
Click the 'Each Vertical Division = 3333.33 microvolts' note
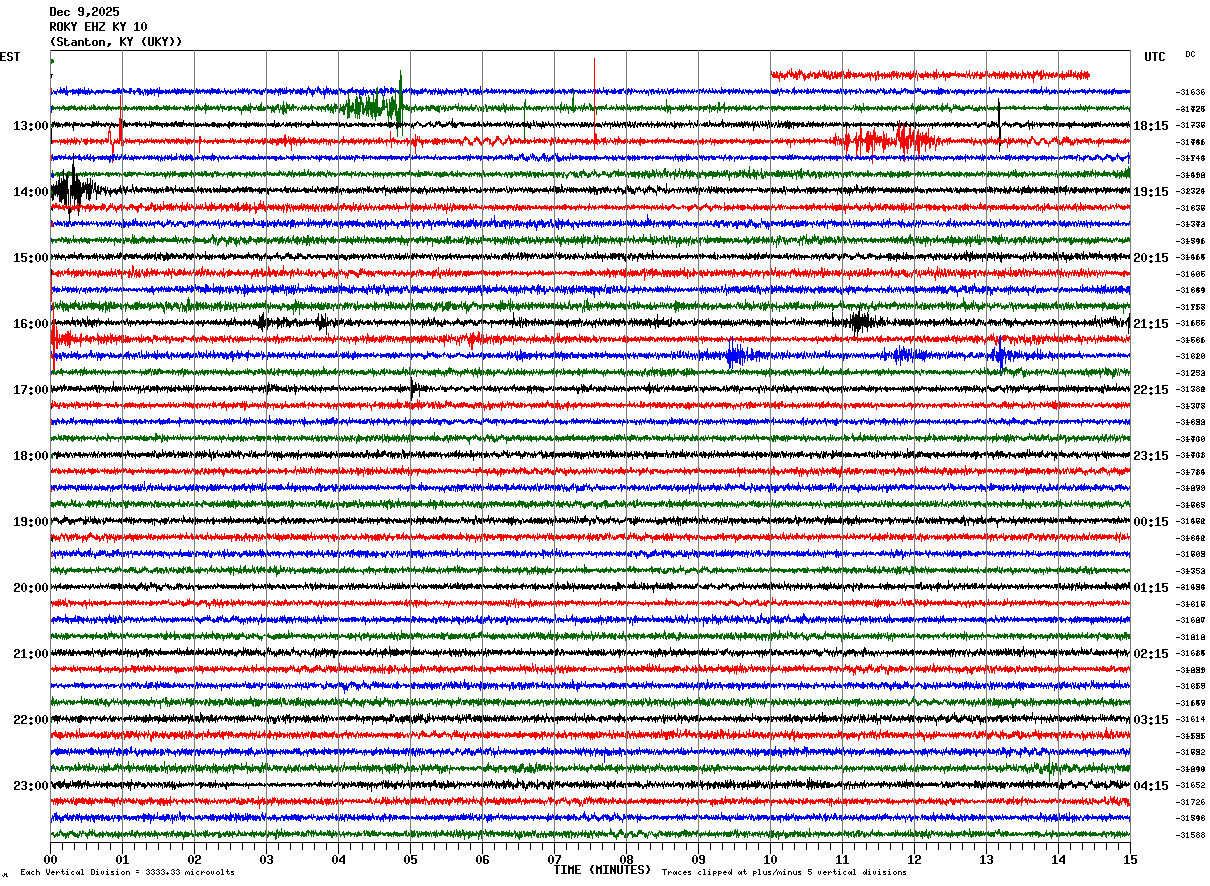pyautogui.click(x=127, y=872)
